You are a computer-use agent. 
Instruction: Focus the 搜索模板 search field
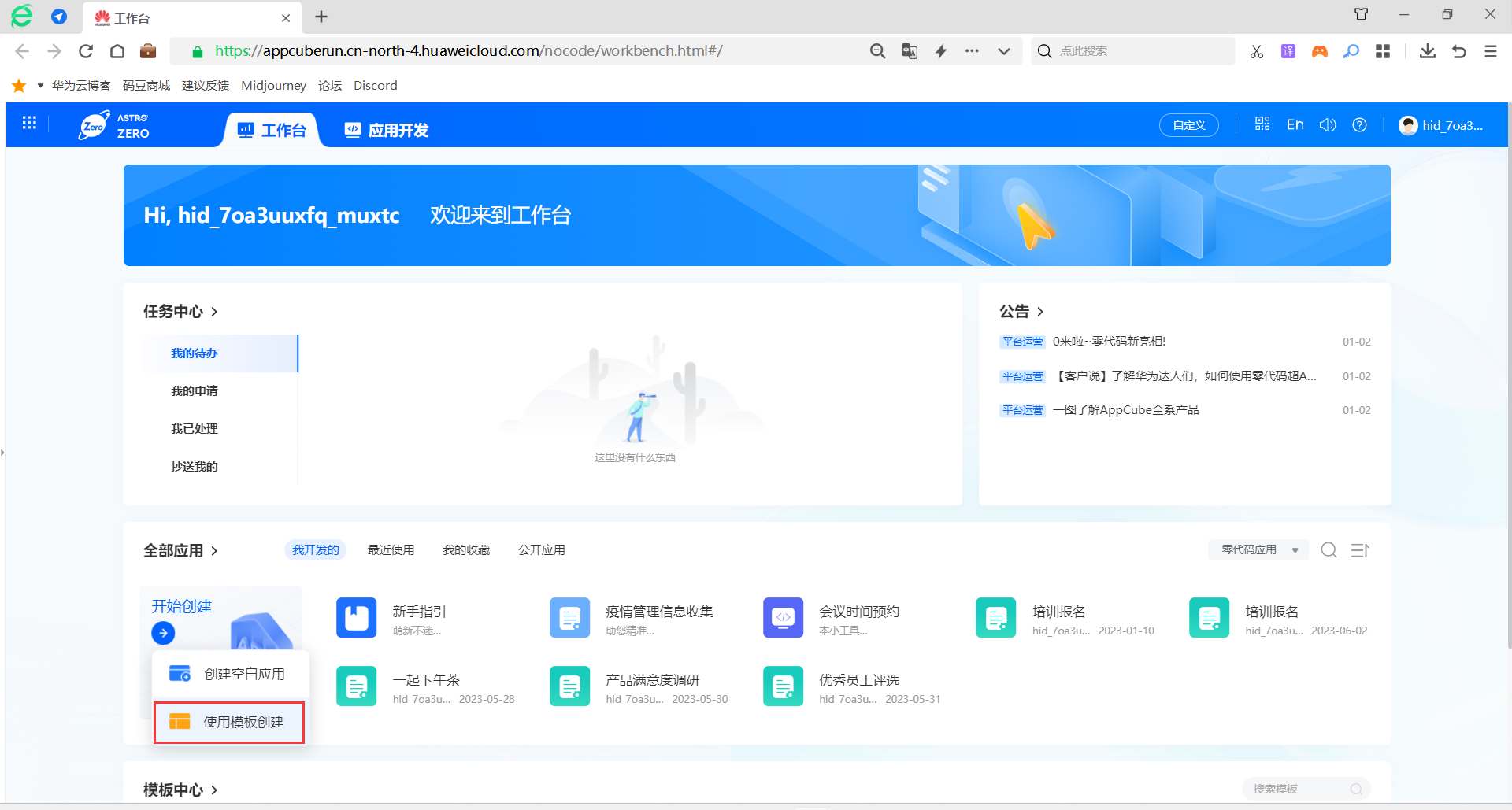tap(1306, 789)
